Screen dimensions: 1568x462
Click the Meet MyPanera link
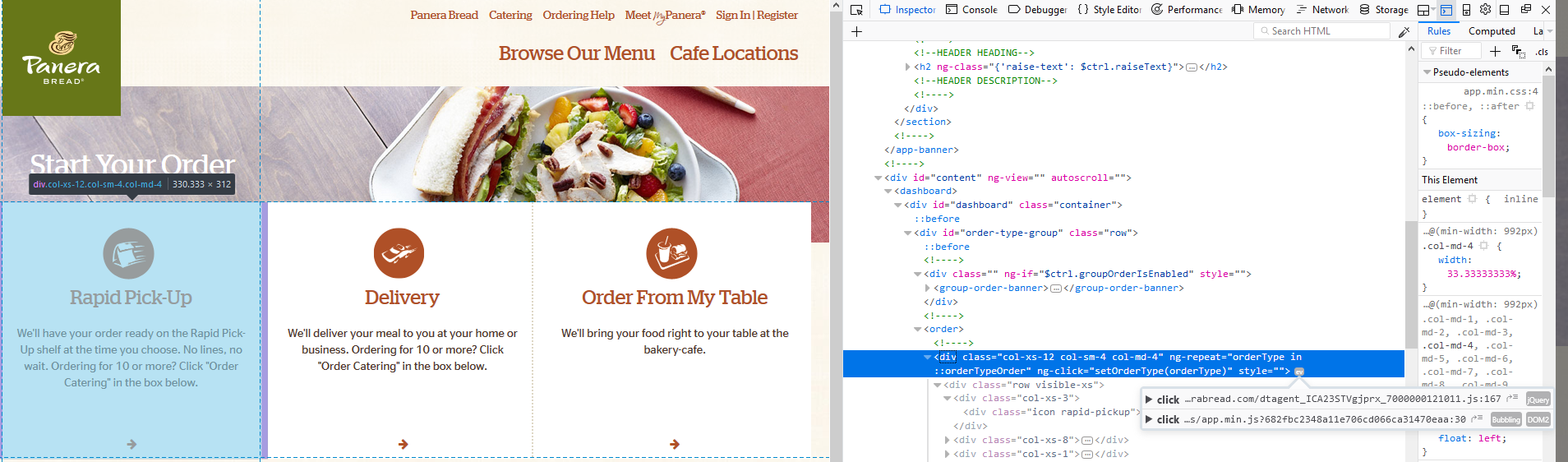665,15
